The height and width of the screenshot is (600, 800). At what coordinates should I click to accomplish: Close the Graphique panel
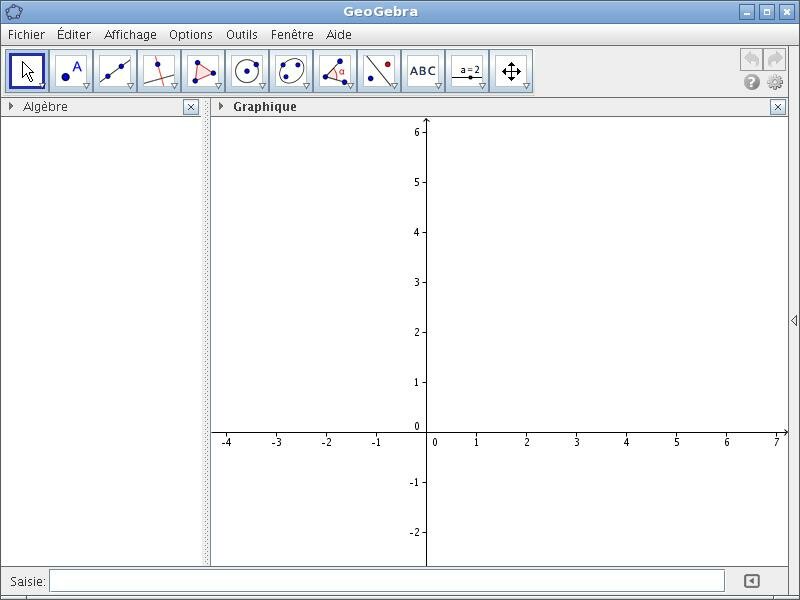(x=778, y=107)
